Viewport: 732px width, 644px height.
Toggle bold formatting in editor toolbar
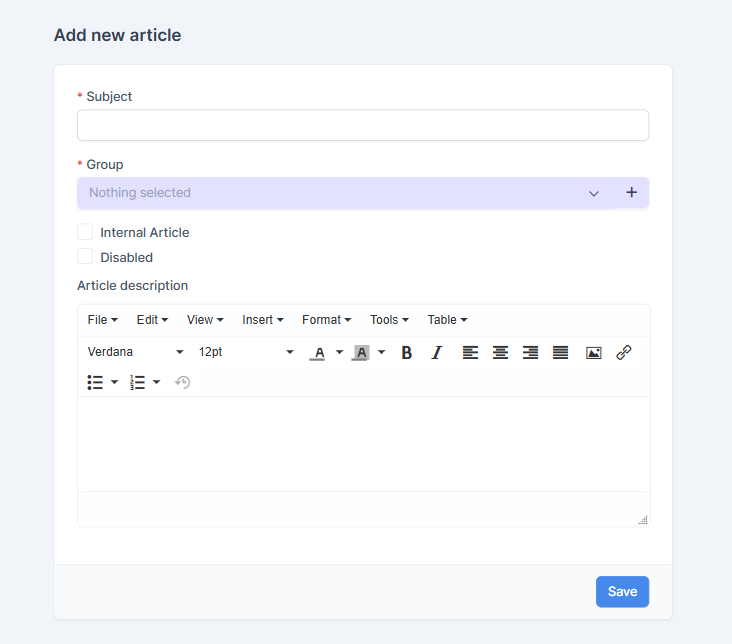tap(407, 352)
